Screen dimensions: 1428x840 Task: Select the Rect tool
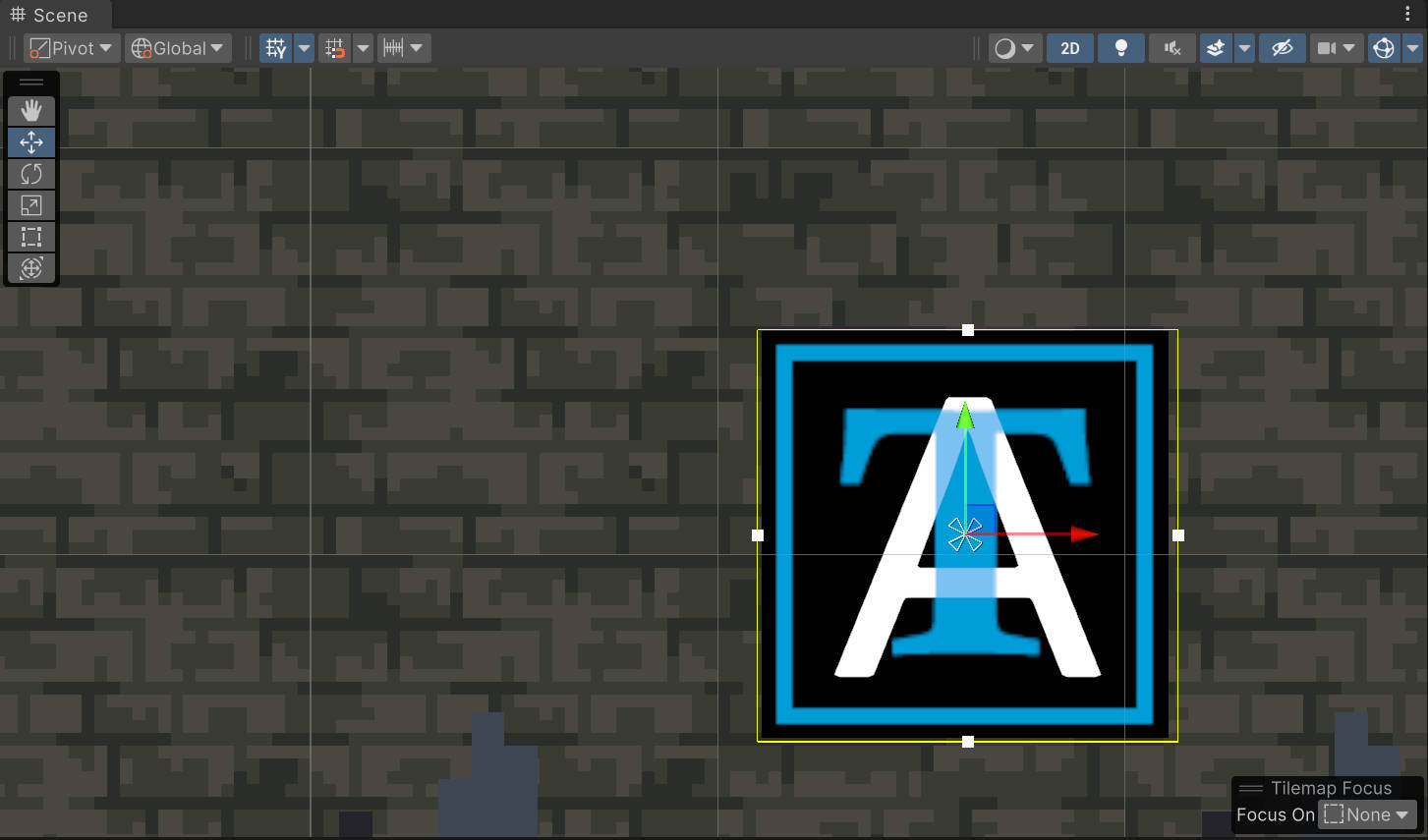click(31, 237)
